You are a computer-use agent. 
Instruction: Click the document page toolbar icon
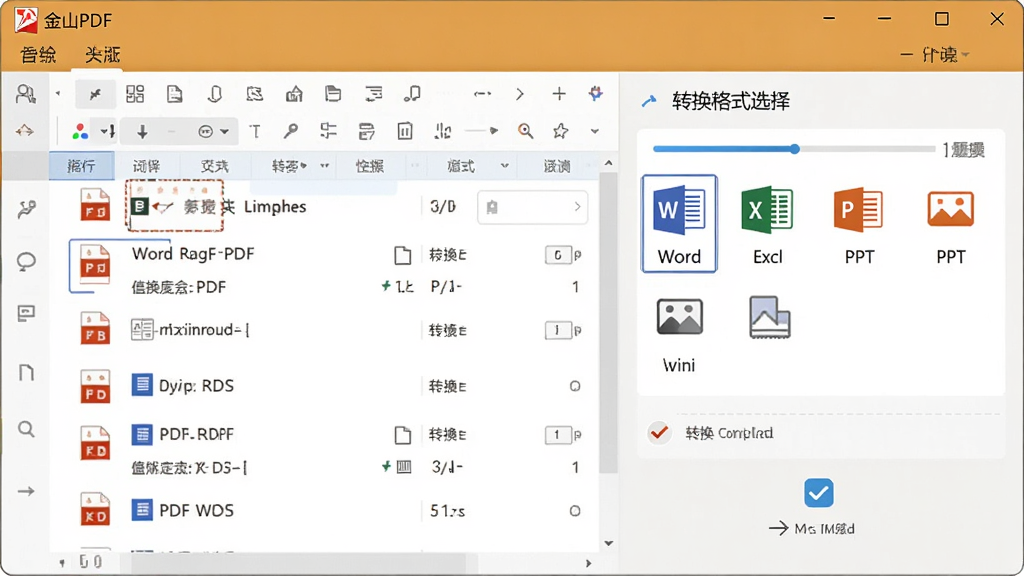(x=174, y=94)
